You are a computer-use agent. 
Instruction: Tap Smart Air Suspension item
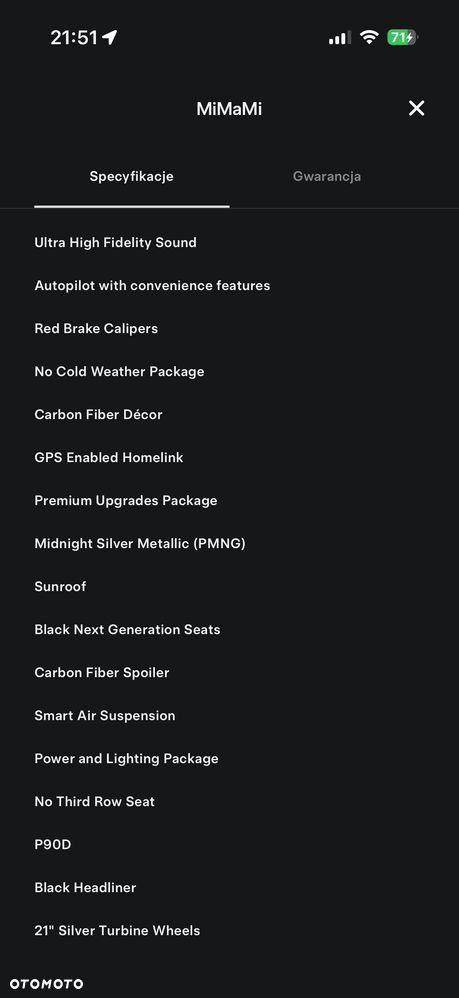(105, 716)
